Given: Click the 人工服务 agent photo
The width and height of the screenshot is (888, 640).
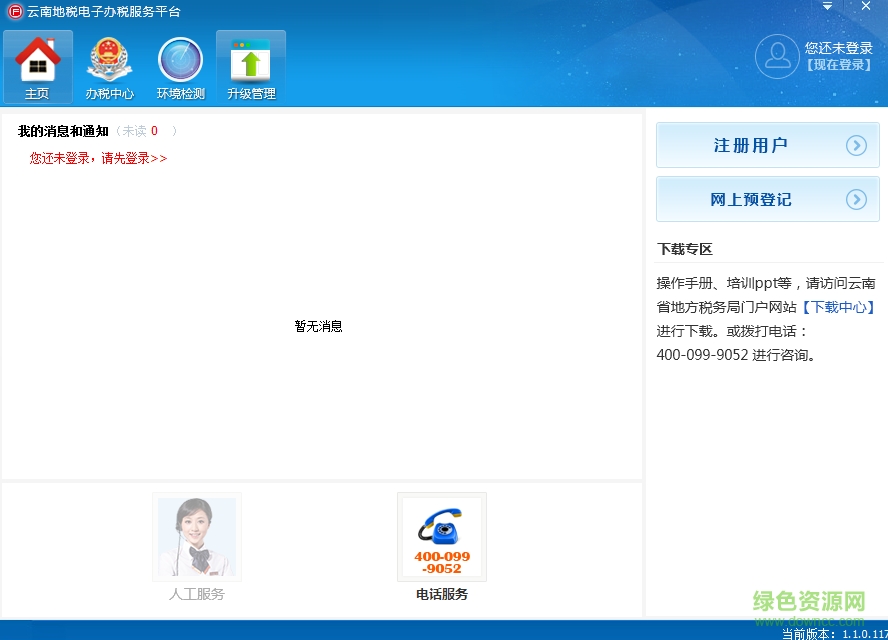Looking at the screenshot, I should (x=196, y=536).
